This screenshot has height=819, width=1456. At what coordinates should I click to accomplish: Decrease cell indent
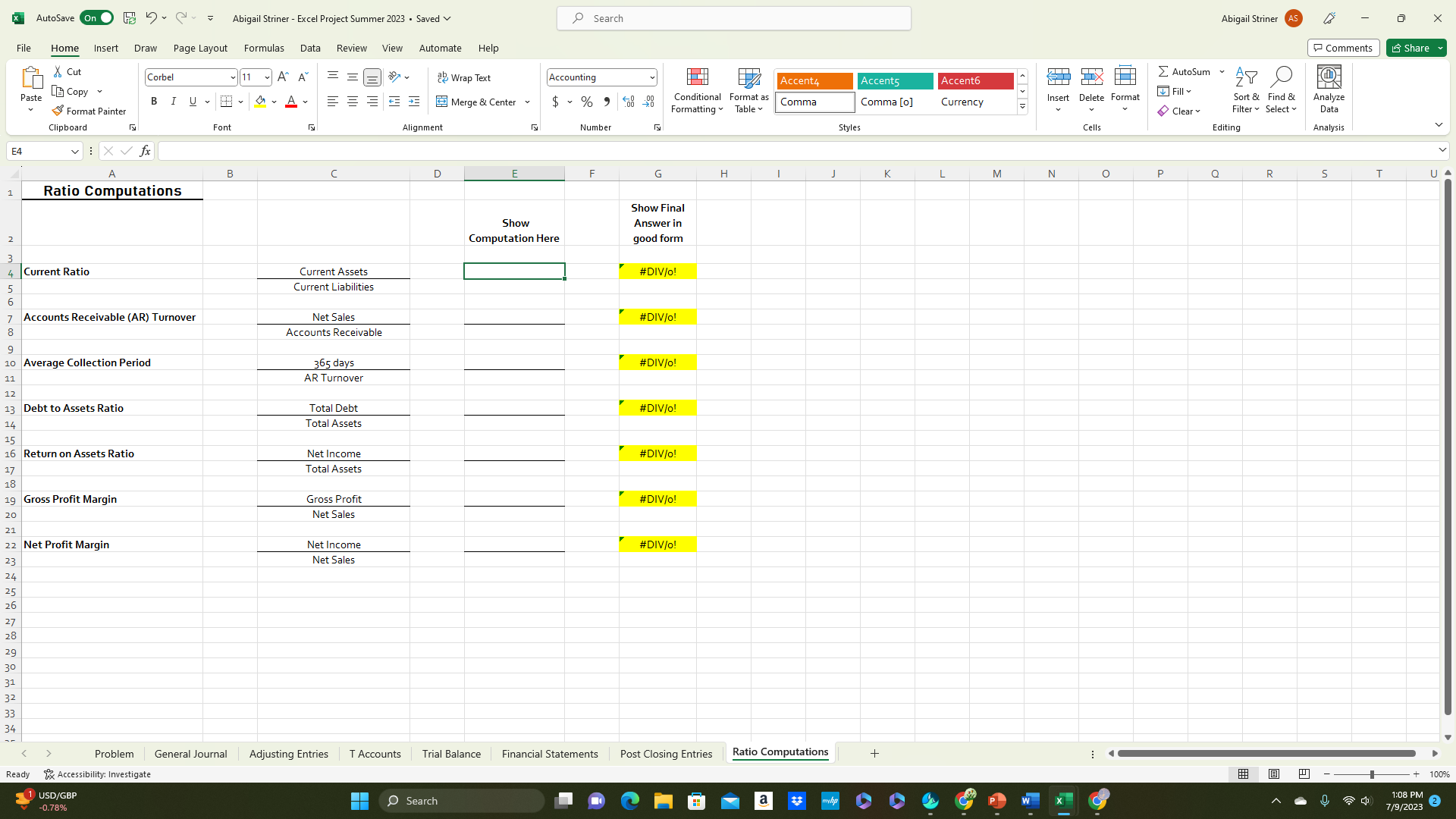[x=394, y=102]
